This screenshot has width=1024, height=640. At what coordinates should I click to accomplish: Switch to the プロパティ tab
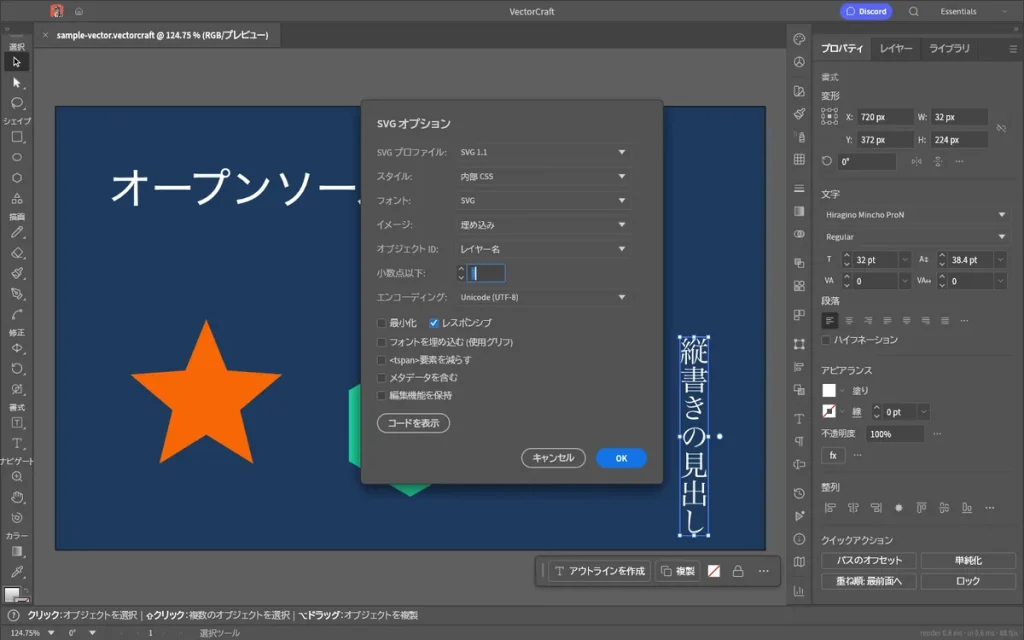click(842, 48)
